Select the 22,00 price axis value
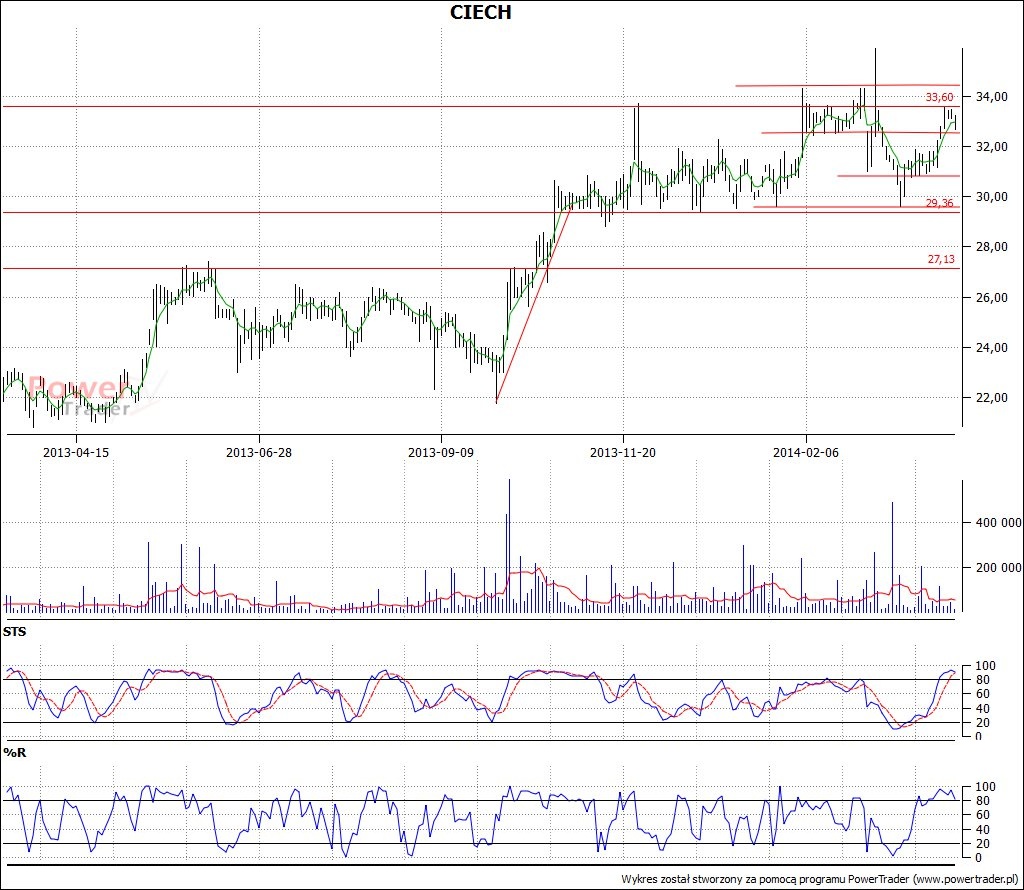This screenshot has width=1024, height=890. (x=991, y=398)
